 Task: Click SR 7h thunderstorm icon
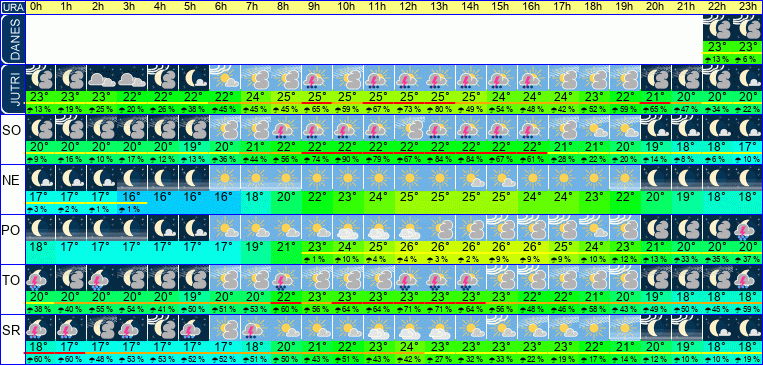point(255,328)
